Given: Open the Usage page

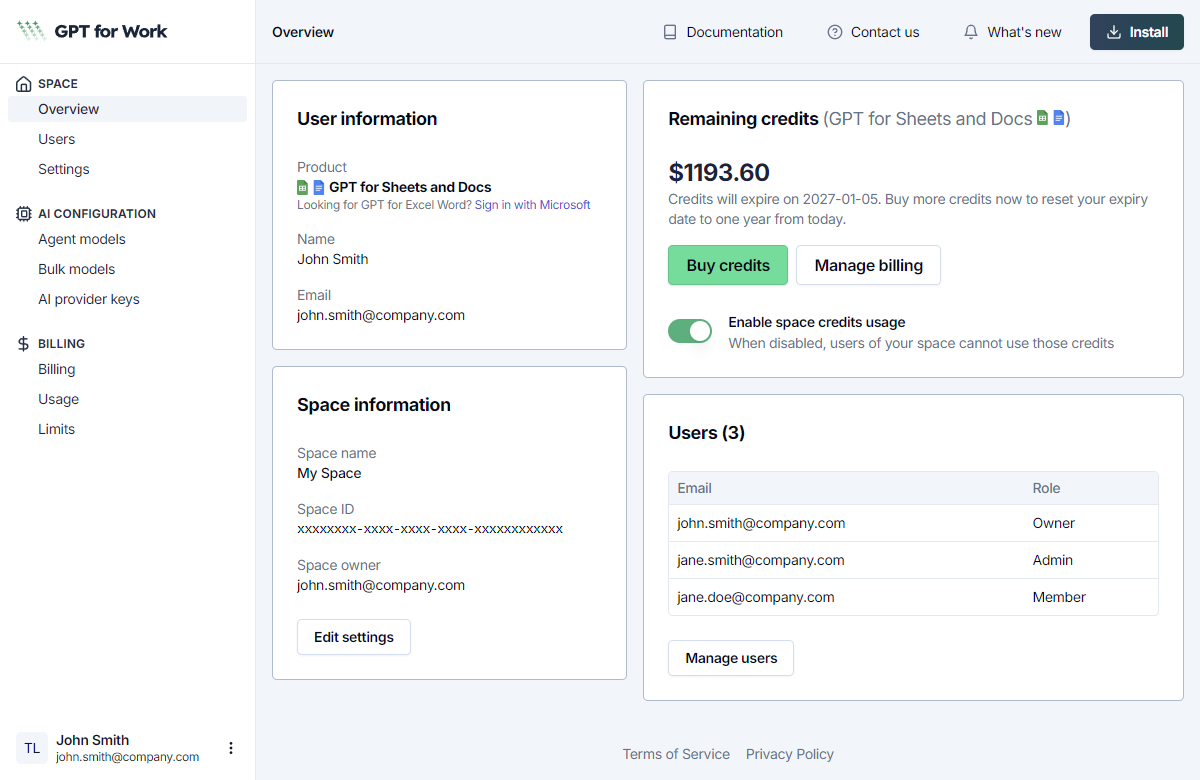Looking at the screenshot, I should point(127,399).
